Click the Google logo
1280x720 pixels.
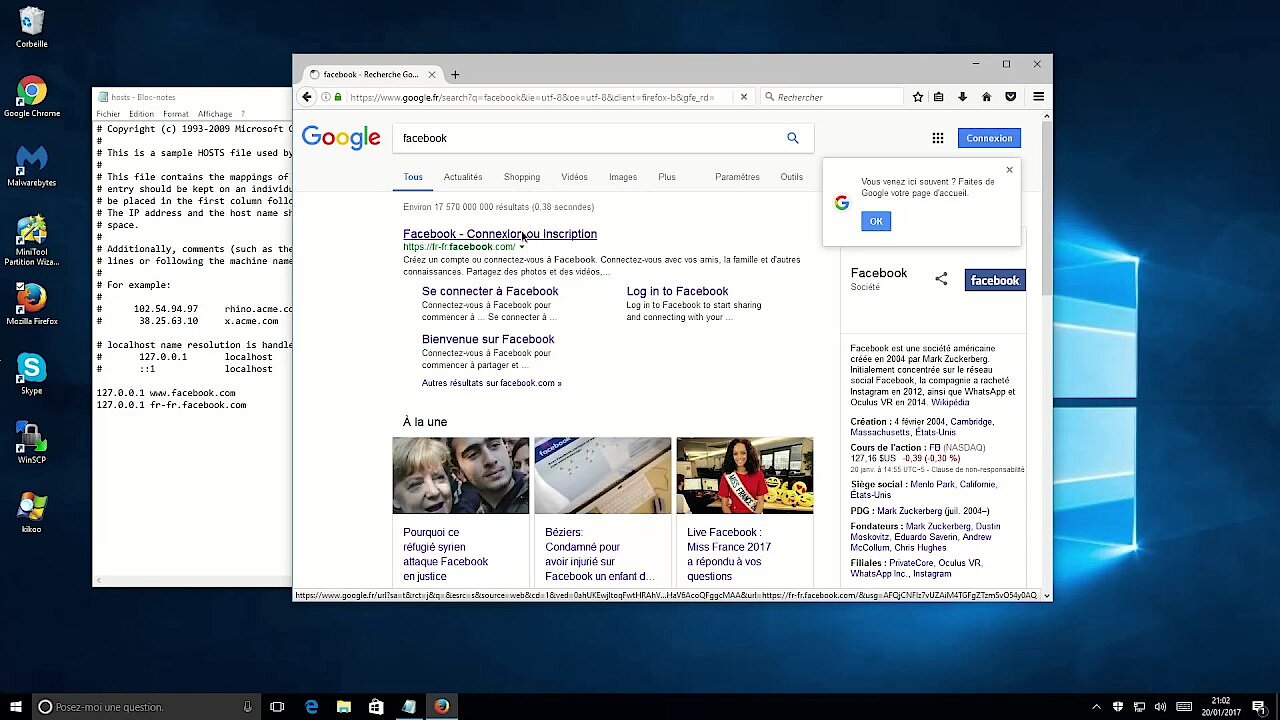click(341, 138)
